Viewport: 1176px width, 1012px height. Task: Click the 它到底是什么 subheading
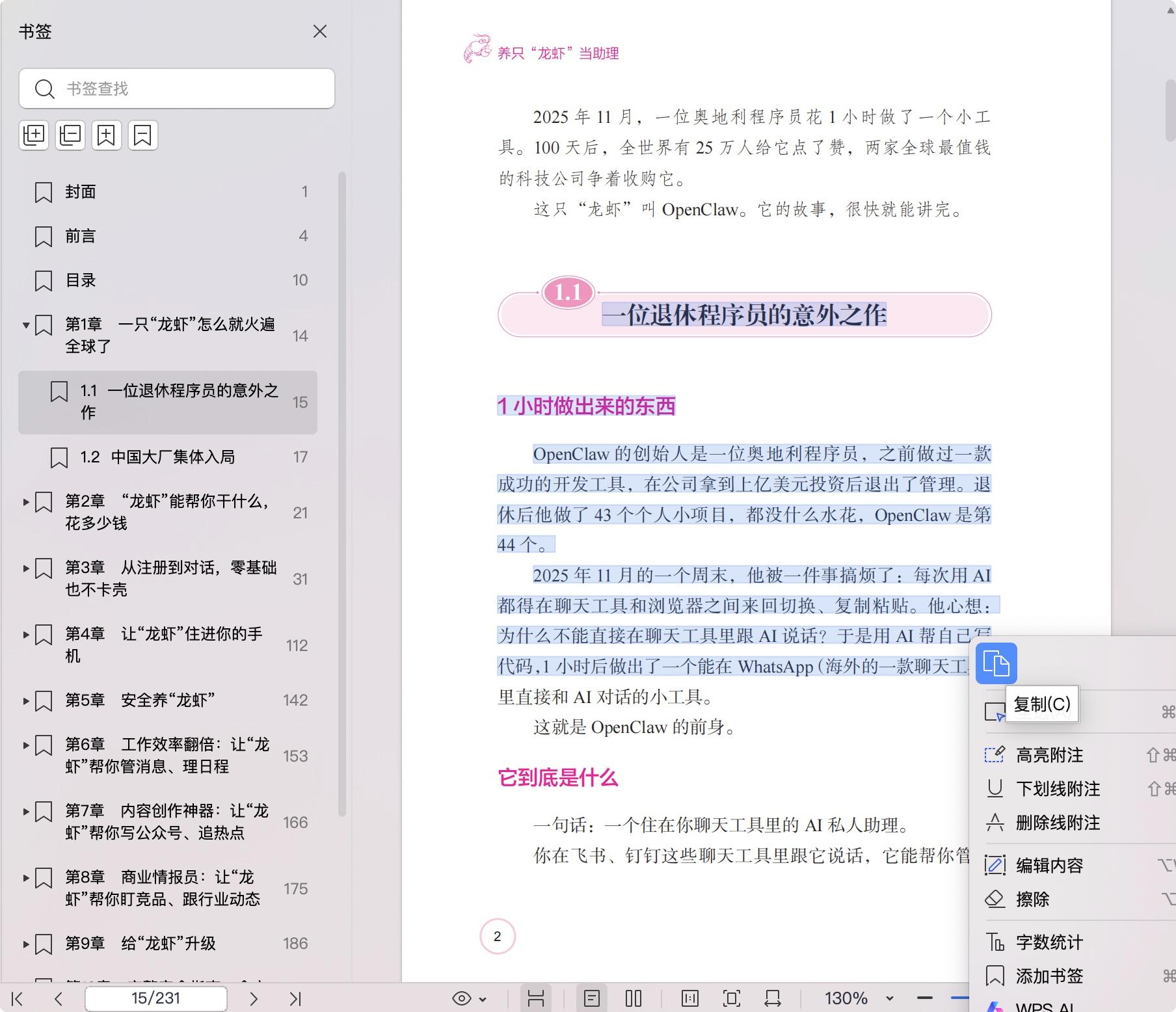(x=557, y=778)
